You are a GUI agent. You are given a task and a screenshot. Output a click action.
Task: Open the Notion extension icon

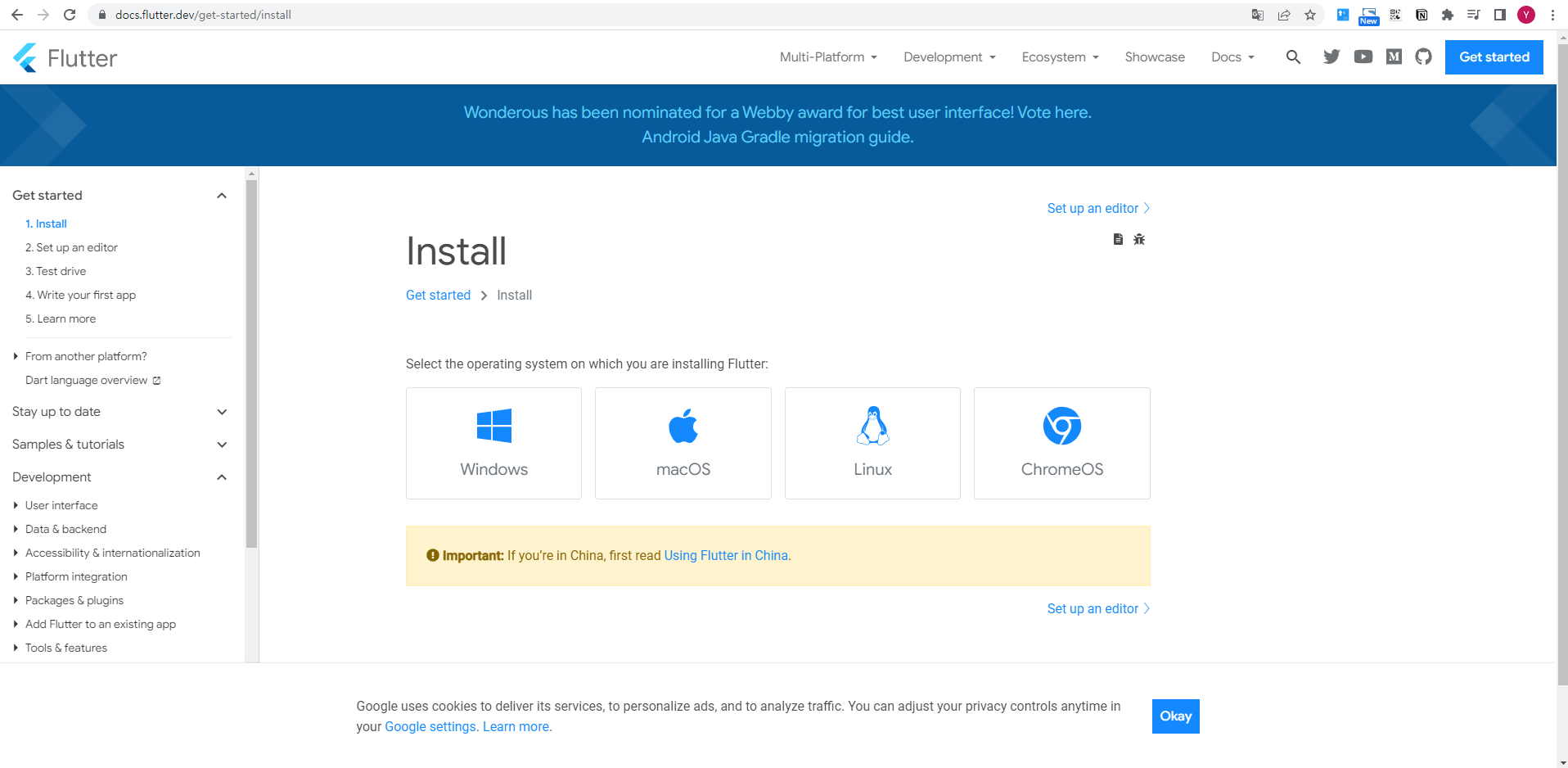1422,15
